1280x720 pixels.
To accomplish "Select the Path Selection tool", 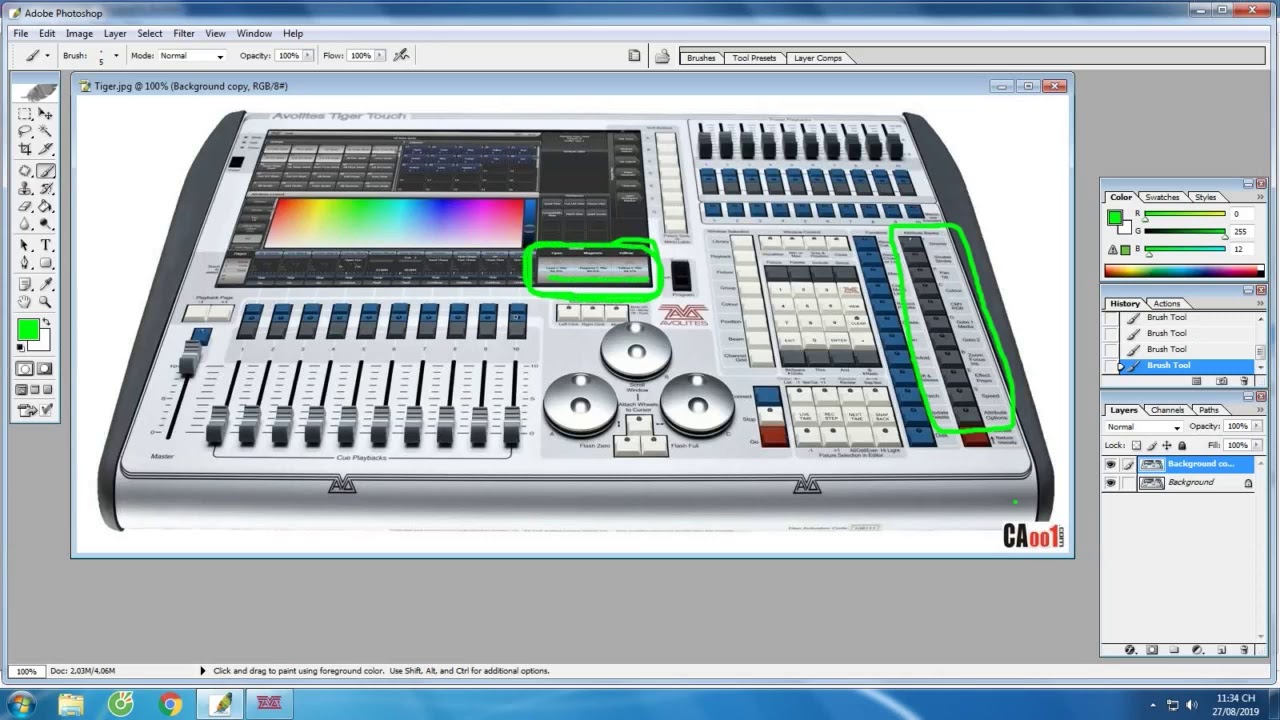I will pos(25,245).
